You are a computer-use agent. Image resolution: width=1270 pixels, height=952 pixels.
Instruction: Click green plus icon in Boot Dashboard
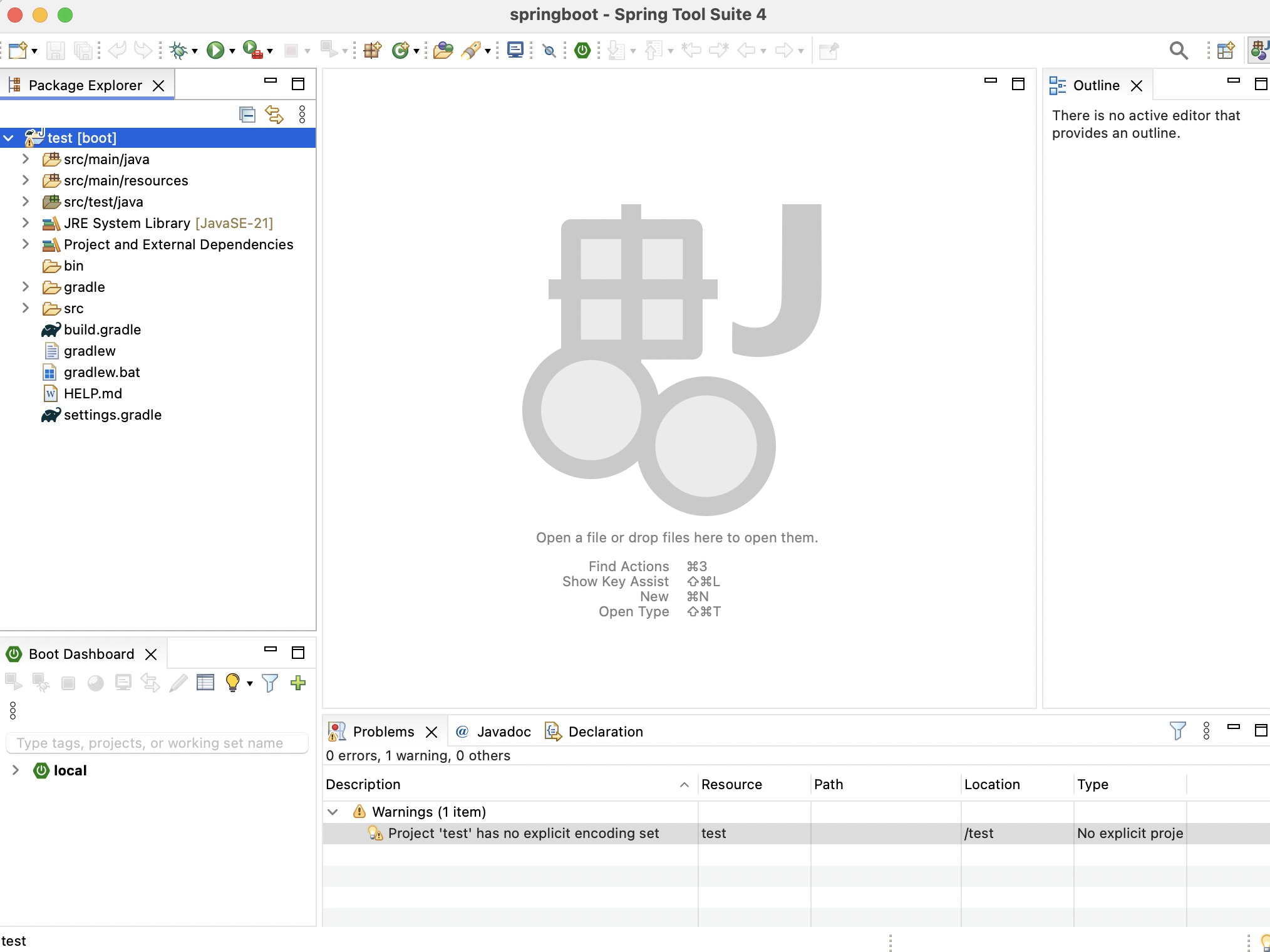(x=298, y=683)
